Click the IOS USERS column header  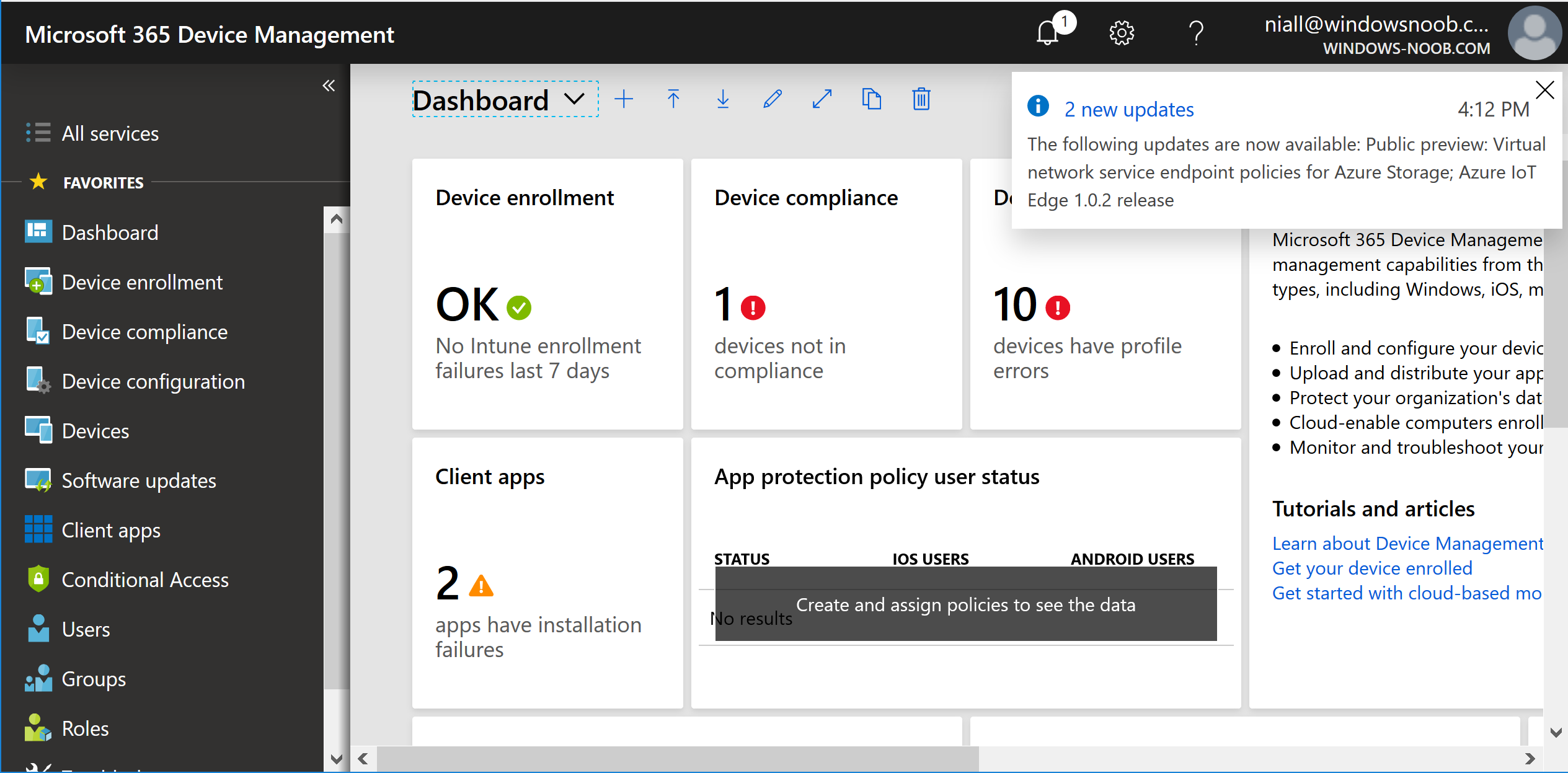930,559
